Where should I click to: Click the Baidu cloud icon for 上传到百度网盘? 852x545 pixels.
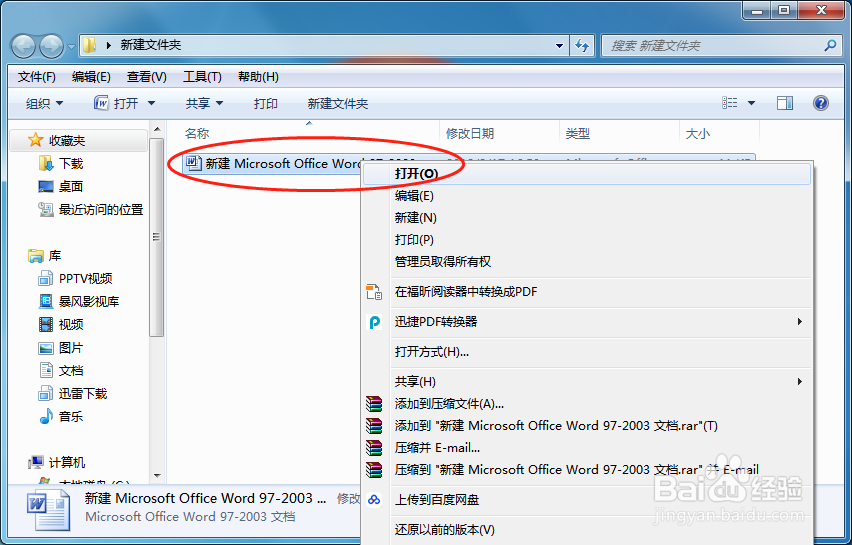[x=374, y=500]
